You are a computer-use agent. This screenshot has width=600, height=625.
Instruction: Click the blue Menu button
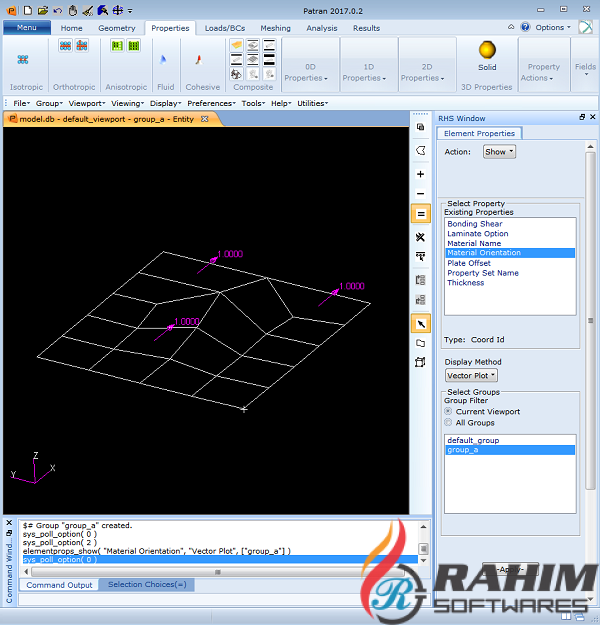coord(27,28)
